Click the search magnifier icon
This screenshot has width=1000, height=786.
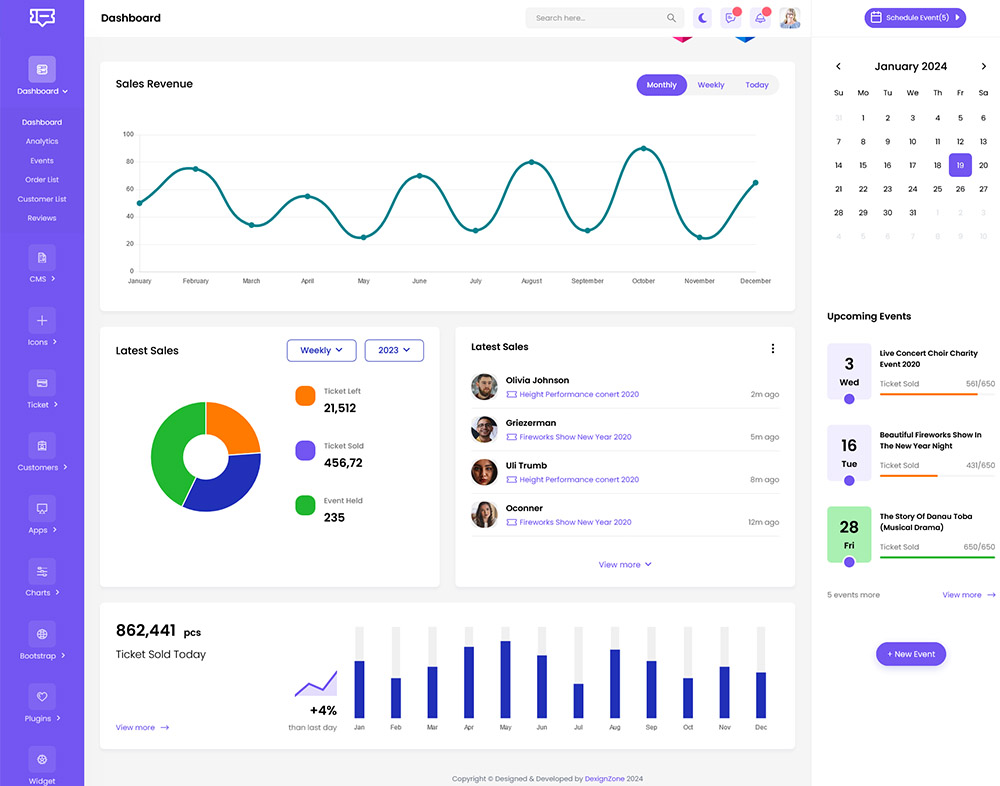pyautogui.click(x=671, y=18)
